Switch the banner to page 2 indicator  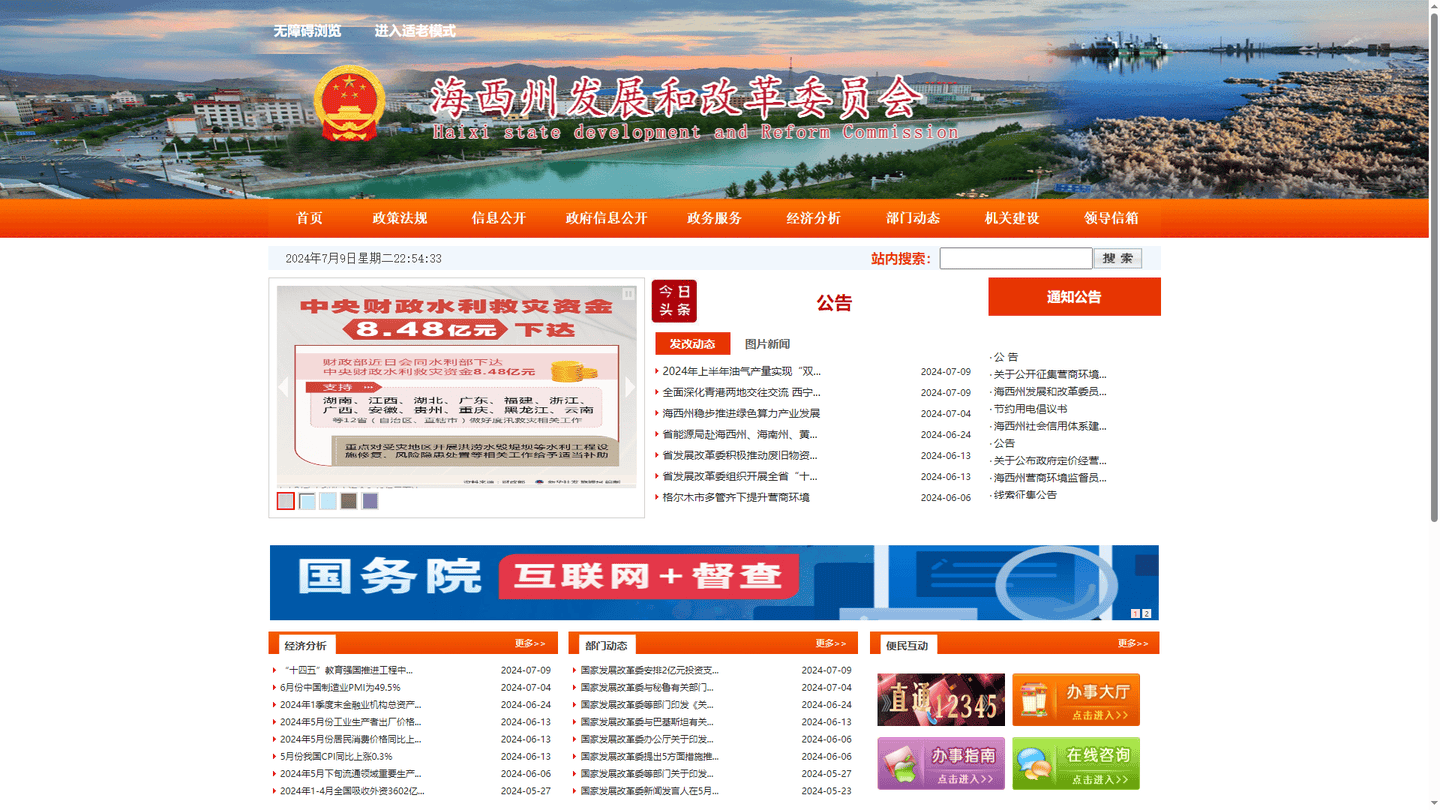tap(1147, 614)
